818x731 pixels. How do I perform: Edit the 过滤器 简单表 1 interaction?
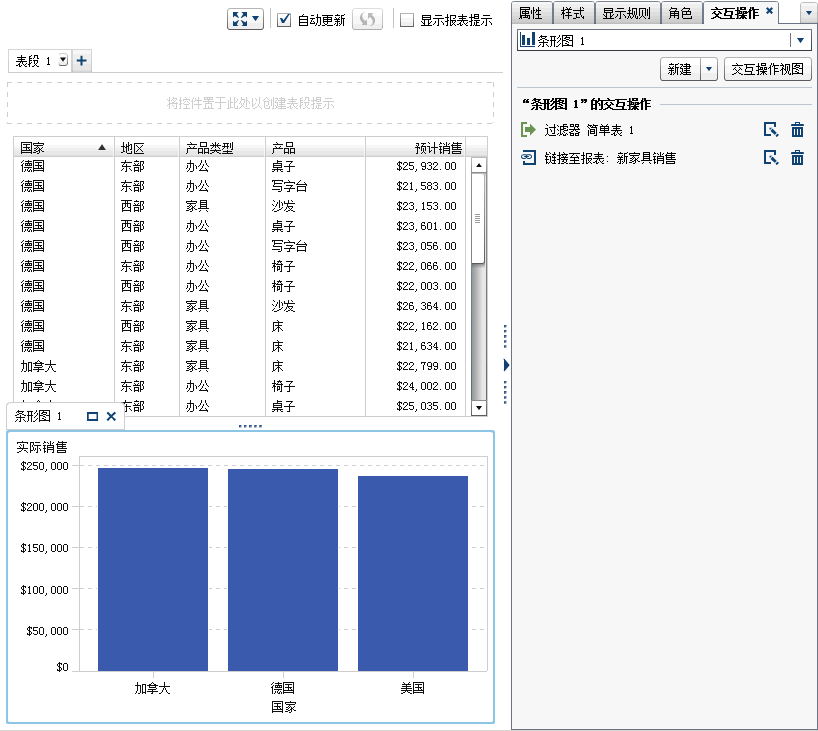click(x=770, y=131)
